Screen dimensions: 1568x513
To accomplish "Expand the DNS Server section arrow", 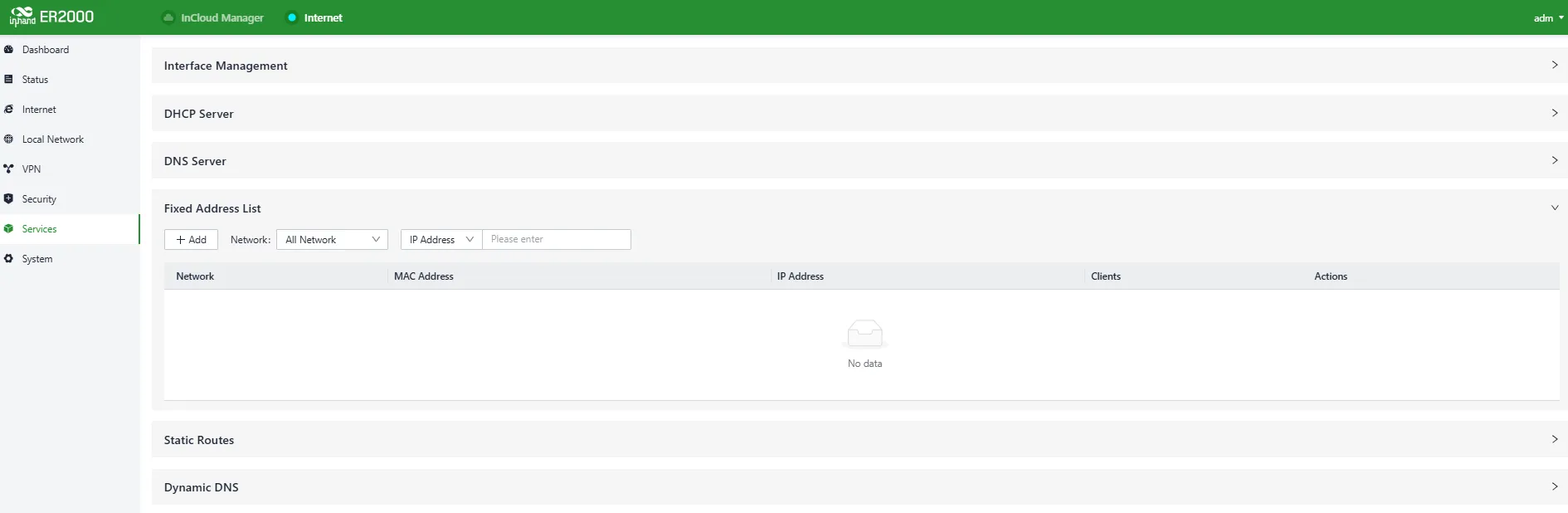I will 1554,160.
